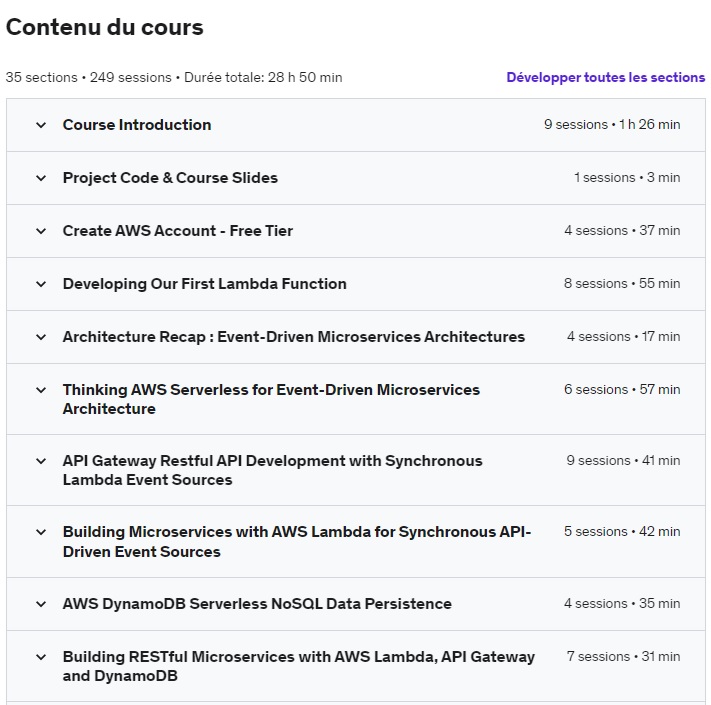Image resolution: width=711 pixels, height=705 pixels.
Task: Click 'Développer toutes les sections' link
Action: click(x=605, y=77)
